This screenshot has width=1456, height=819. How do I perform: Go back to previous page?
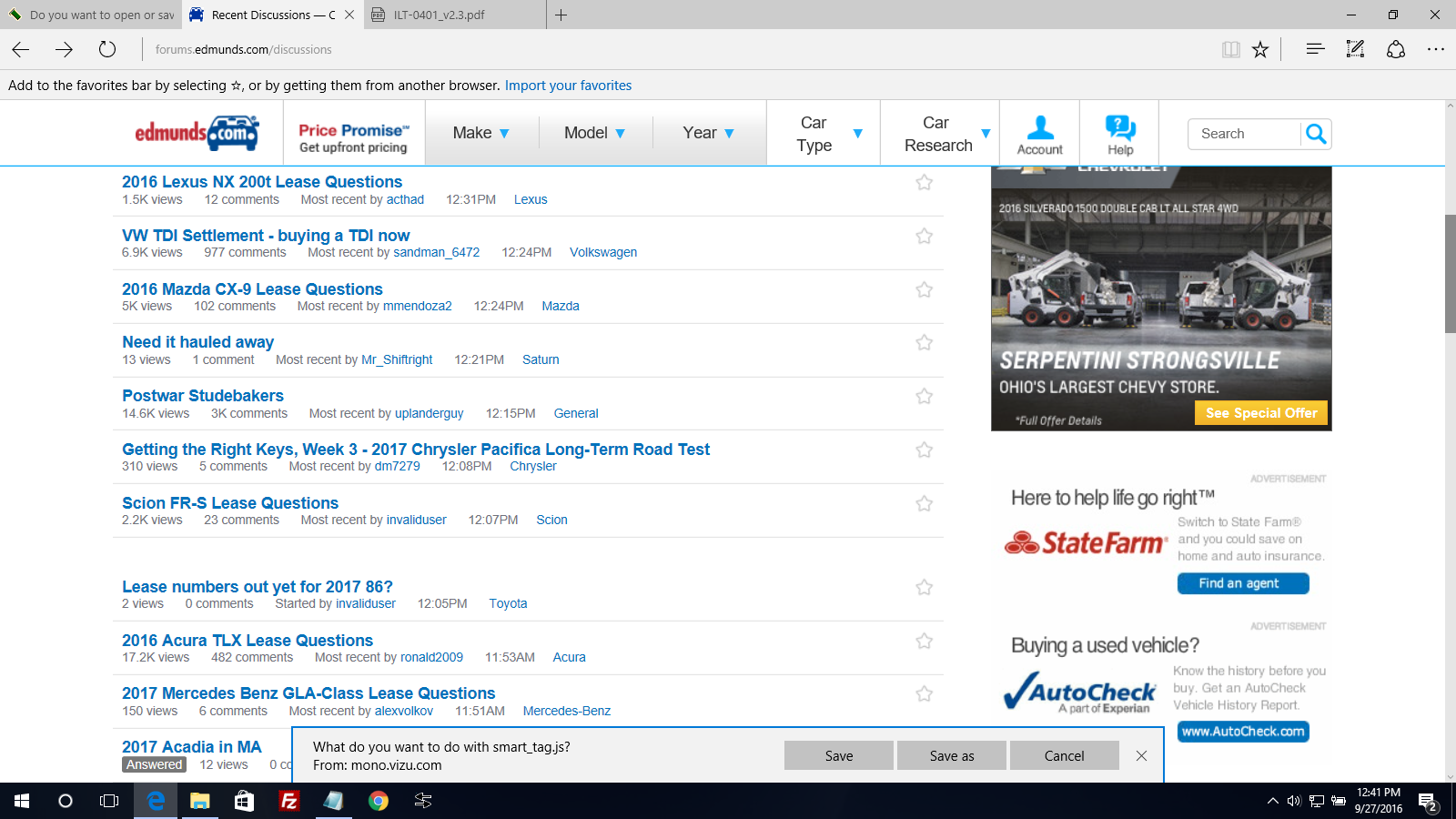(x=21, y=49)
